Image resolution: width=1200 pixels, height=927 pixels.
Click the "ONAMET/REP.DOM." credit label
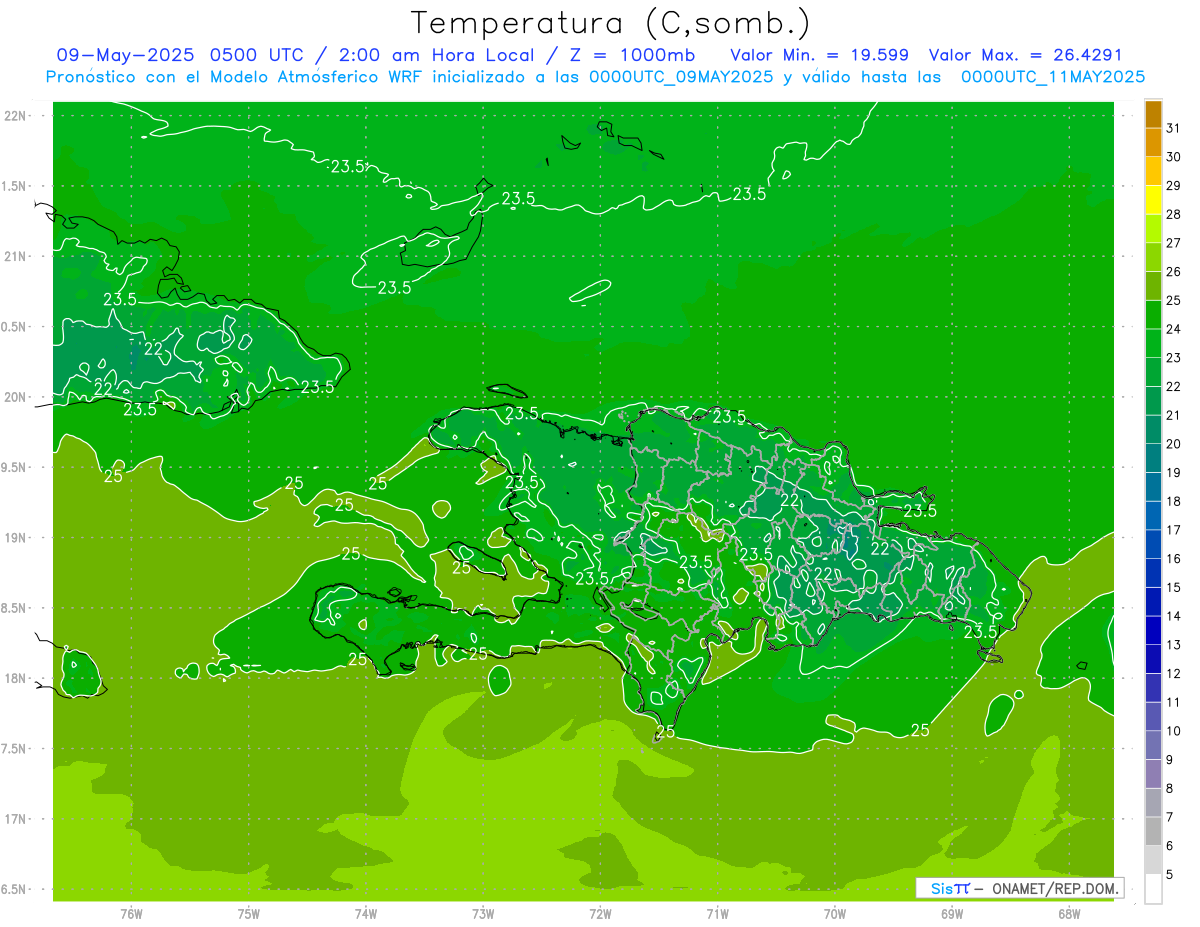pyautogui.click(x=1057, y=888)
